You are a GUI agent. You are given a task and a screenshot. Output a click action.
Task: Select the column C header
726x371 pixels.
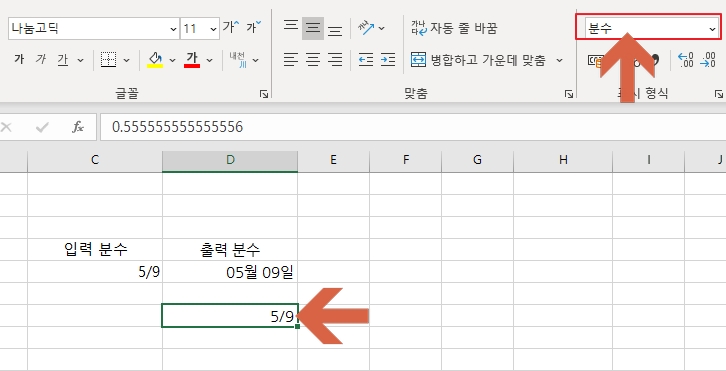pyautogui.click(x=95, y=160)
